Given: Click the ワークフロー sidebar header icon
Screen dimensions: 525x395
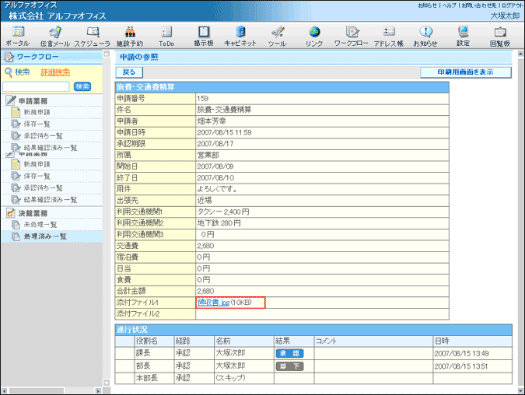Looking at the screenshot, I should click(9, 57).
